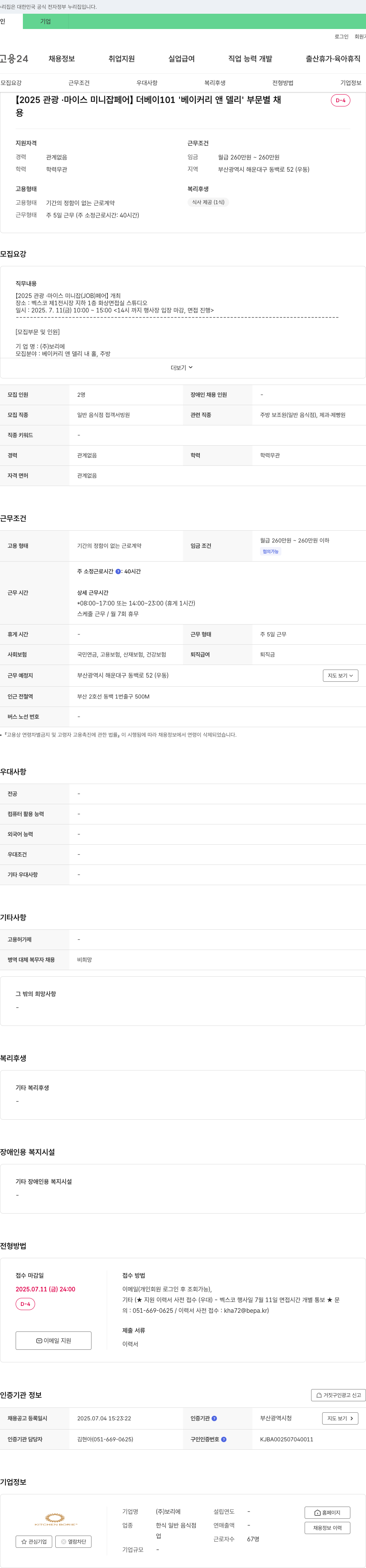Screen dimensions: 366x1568
Task: Click the insurance text 국민연금, 고용보험, 산재보험, 건강보험
Action: point(122,655)
